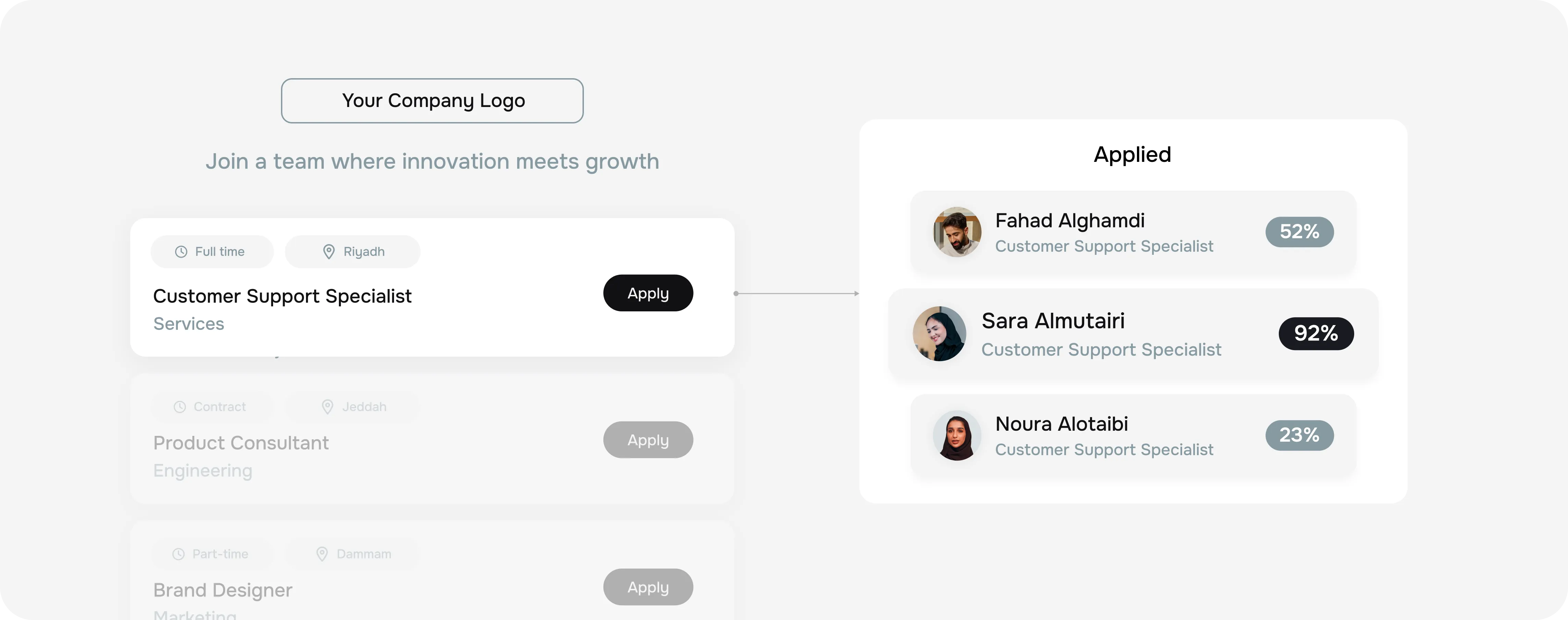Select Noura Alotaibi's 23% match badge

(x=1300, y=436)
